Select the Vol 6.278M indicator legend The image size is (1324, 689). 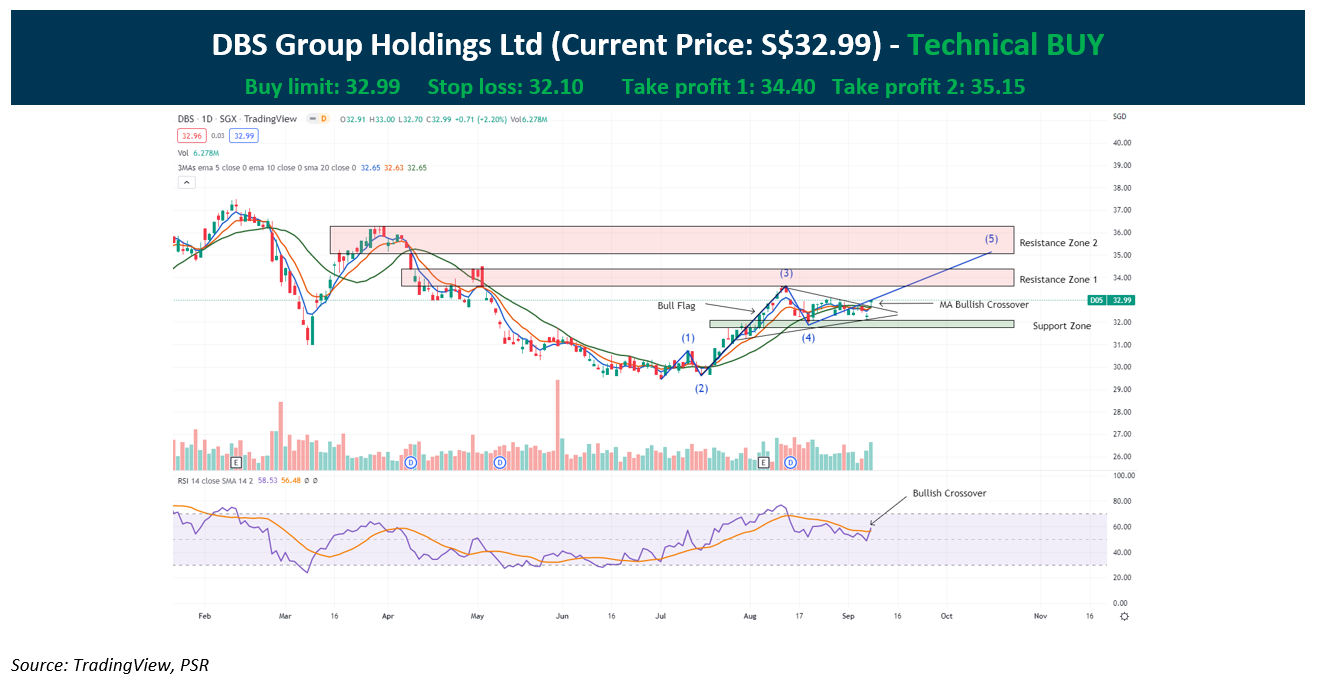tap(199, 153)
